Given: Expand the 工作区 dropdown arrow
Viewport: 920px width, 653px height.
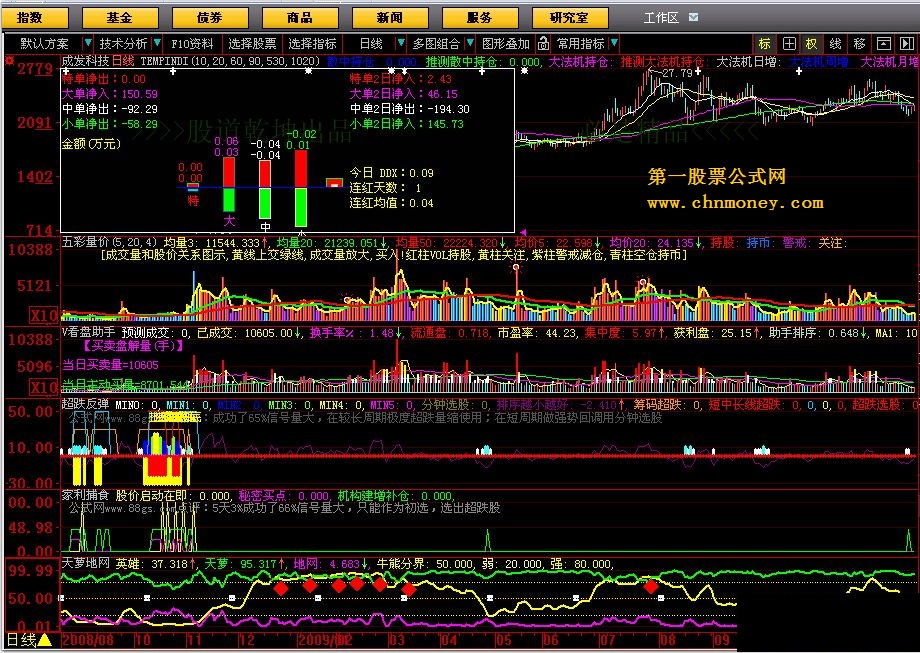Looking at the screenshot, I should click(x=694, y=18).
